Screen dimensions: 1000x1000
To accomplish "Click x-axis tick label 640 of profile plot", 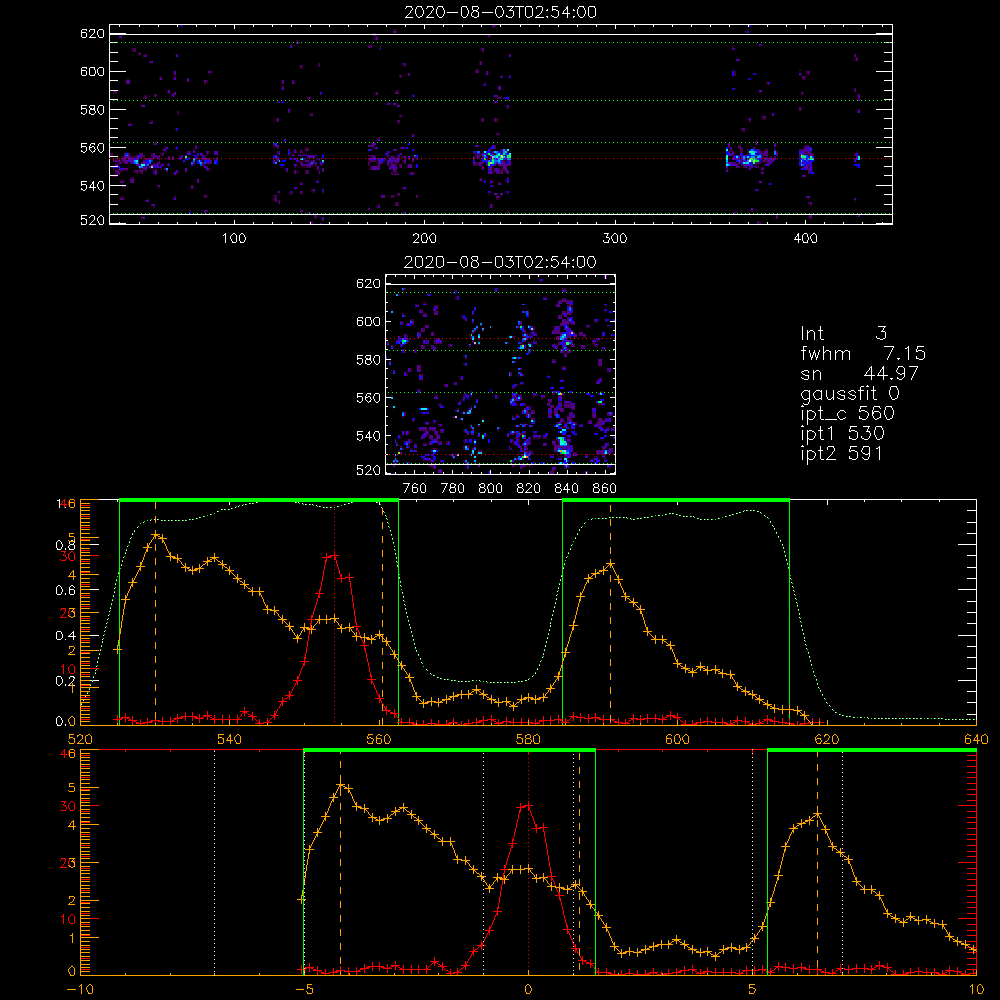I will [x=976, y=739].
